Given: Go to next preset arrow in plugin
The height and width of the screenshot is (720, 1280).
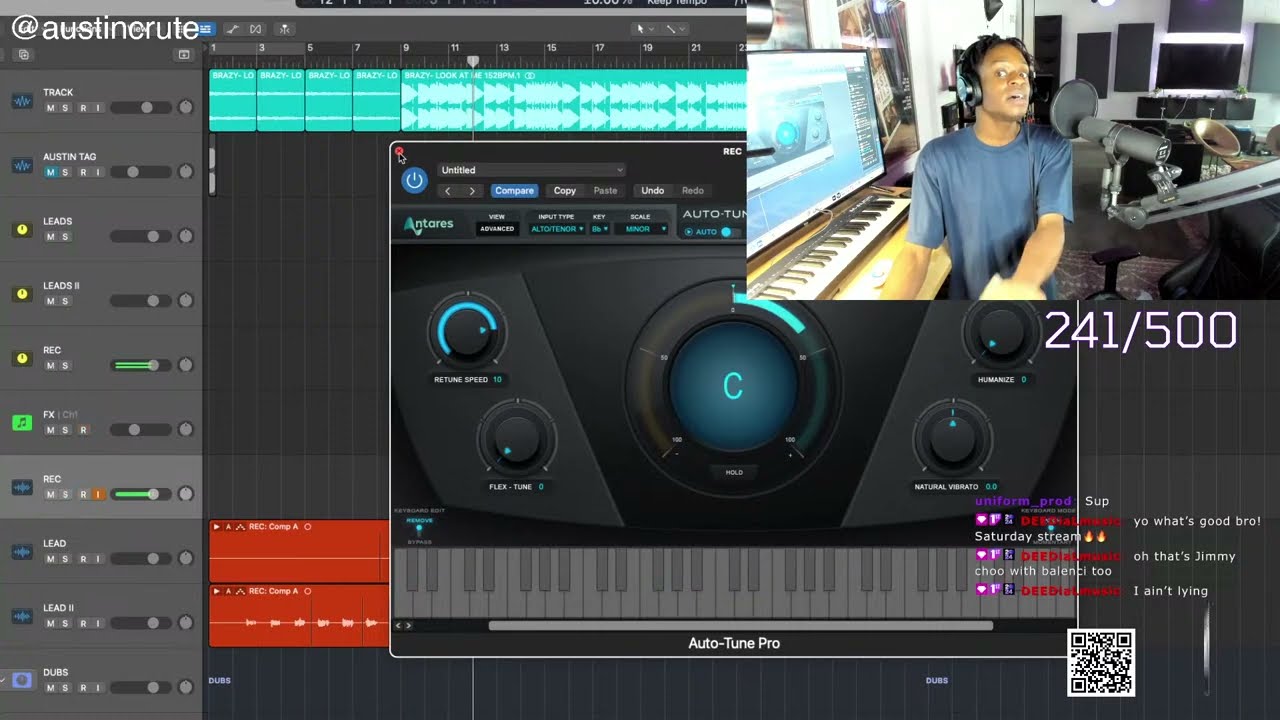Looking at the screenshot, I should pos(472,191).
